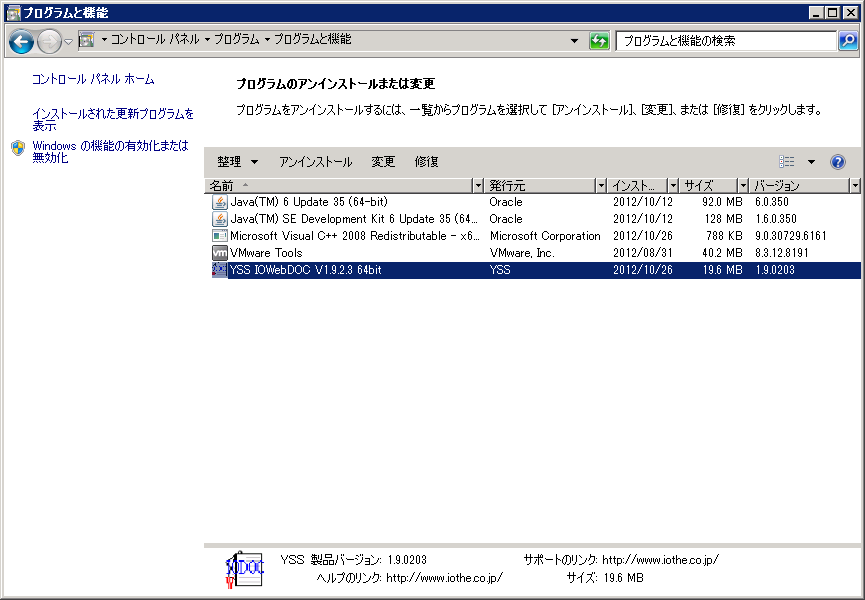
Task: Click the magnifier search icon
Action: click(848, 41)
